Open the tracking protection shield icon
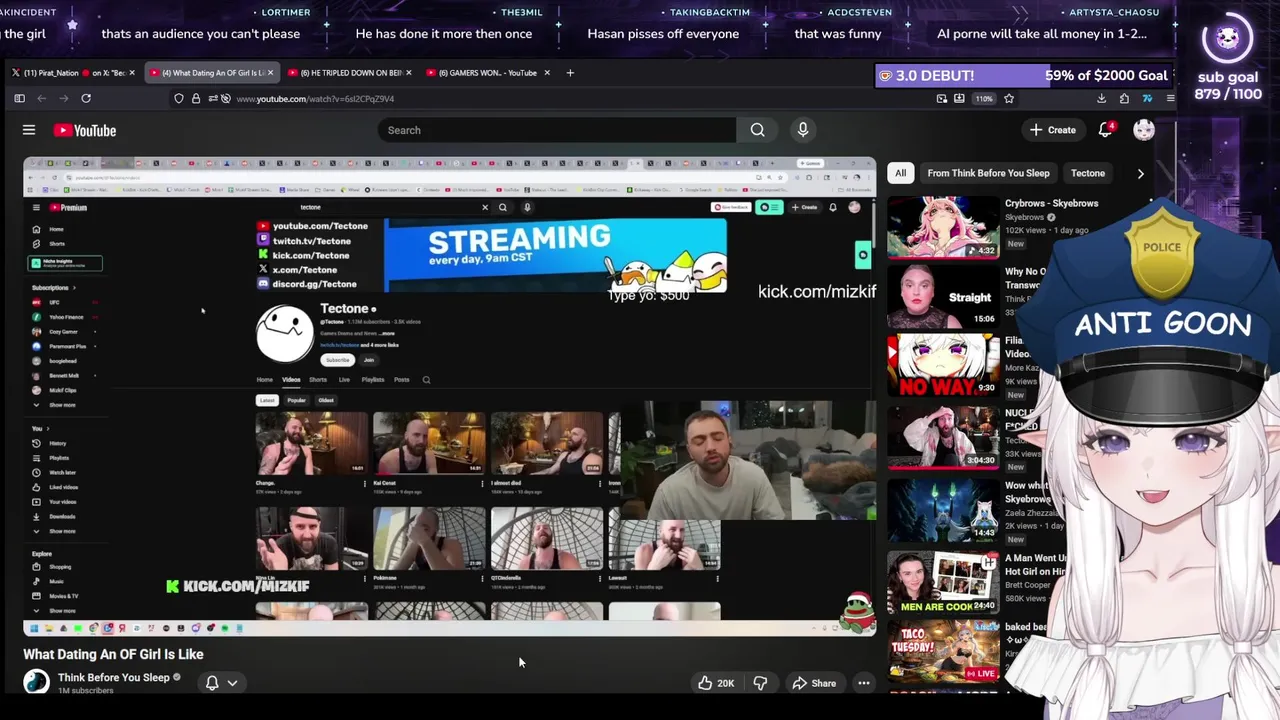Screen dimensions: 1280x720 point(179,98)
